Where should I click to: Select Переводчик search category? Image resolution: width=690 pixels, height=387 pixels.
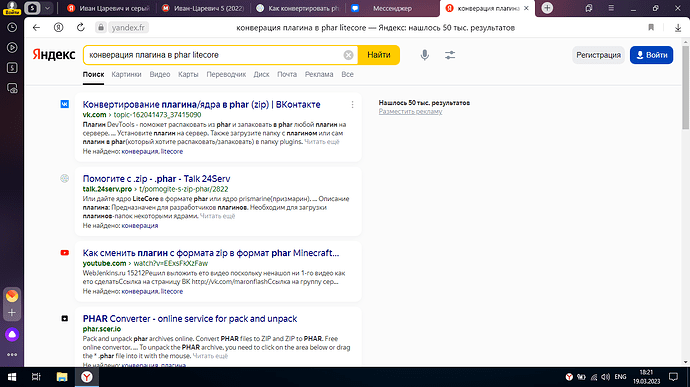[x=226, y=74]
